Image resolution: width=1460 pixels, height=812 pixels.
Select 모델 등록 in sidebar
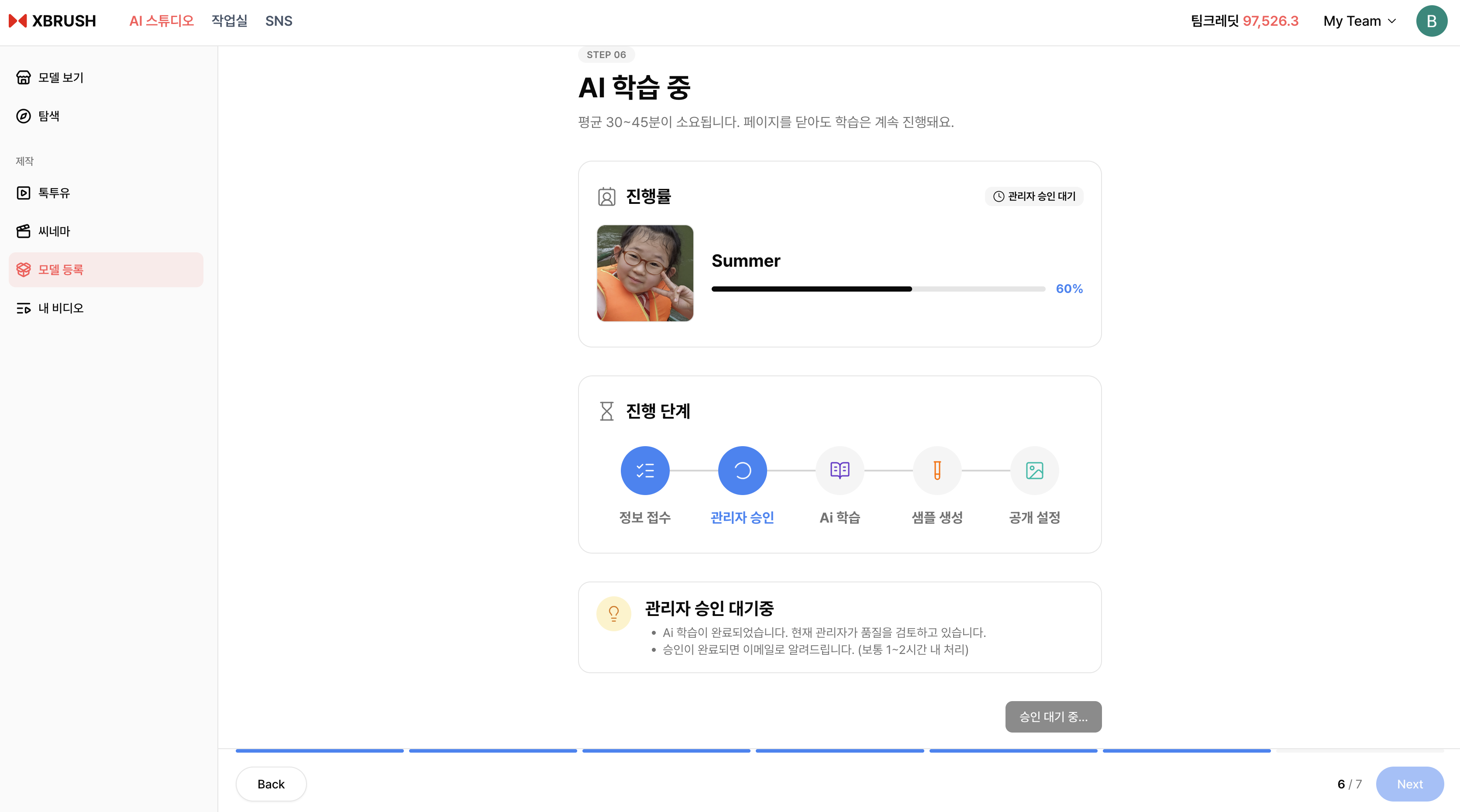(x=106, y=270)
